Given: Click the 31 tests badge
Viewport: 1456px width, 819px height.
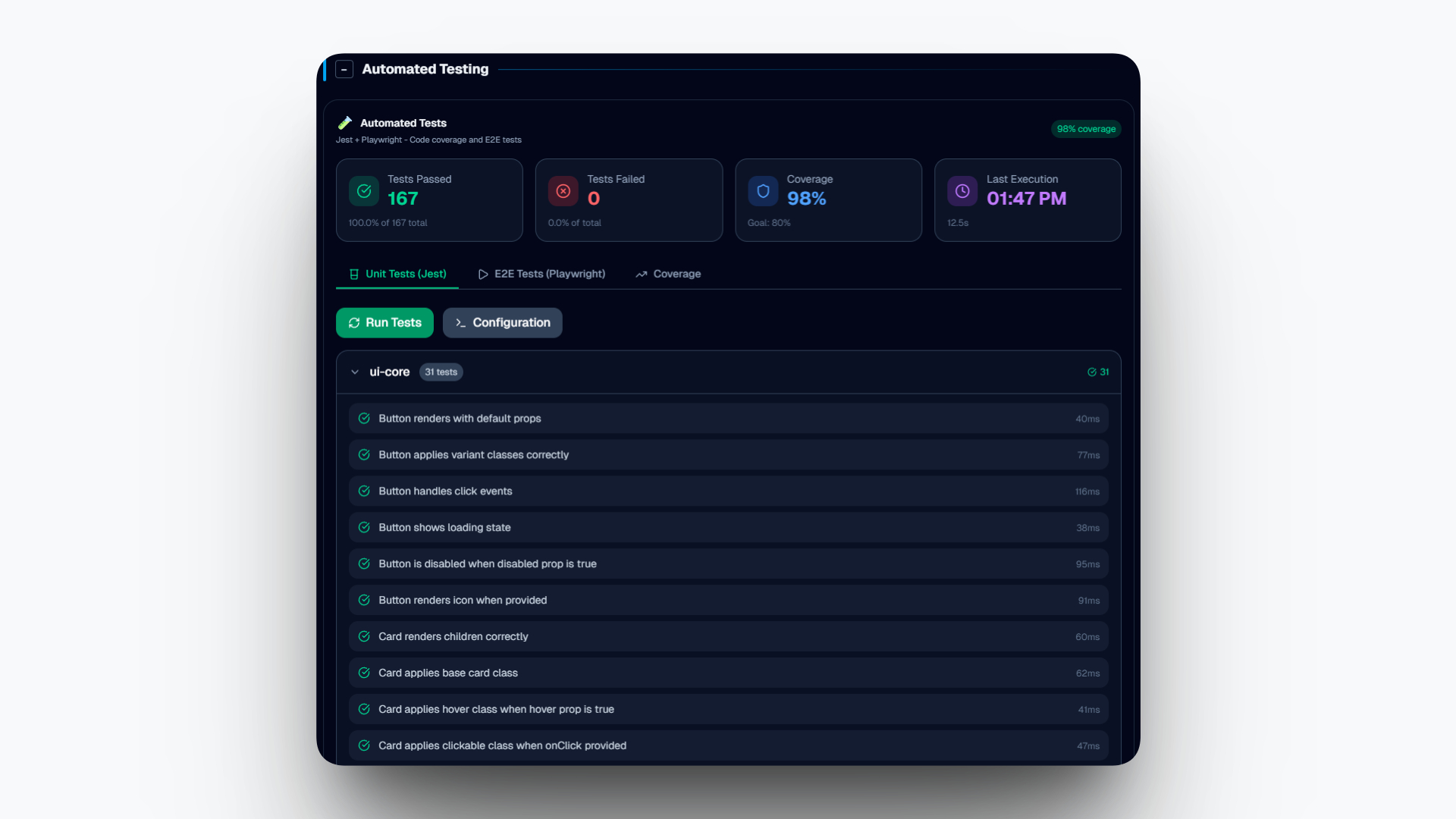Looking at the screenshot, I should 441,372.
